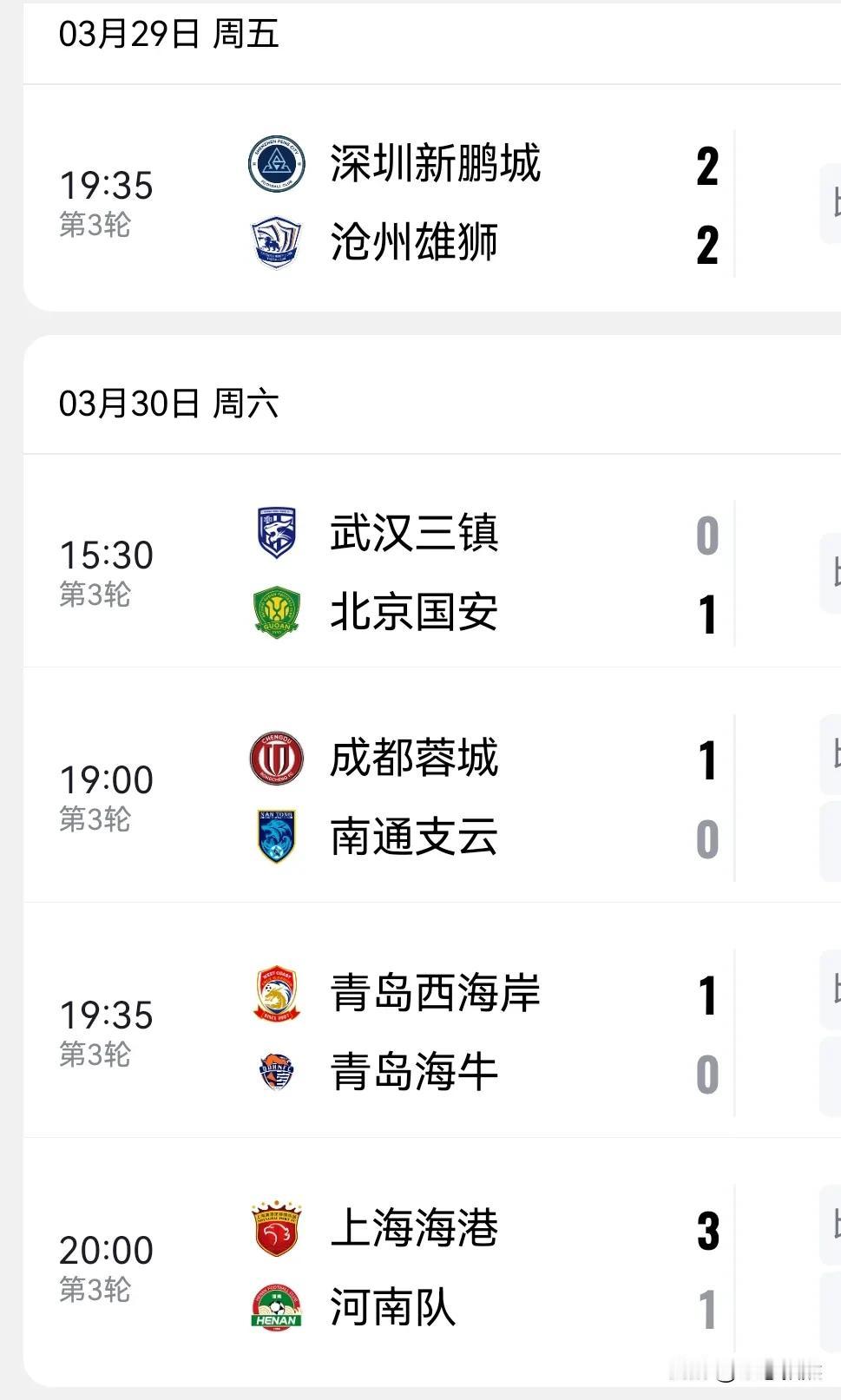Tap lower side button of 成都蓉城 match
Viewport: 841px width, 1400px height.
[x=831, y=841]
